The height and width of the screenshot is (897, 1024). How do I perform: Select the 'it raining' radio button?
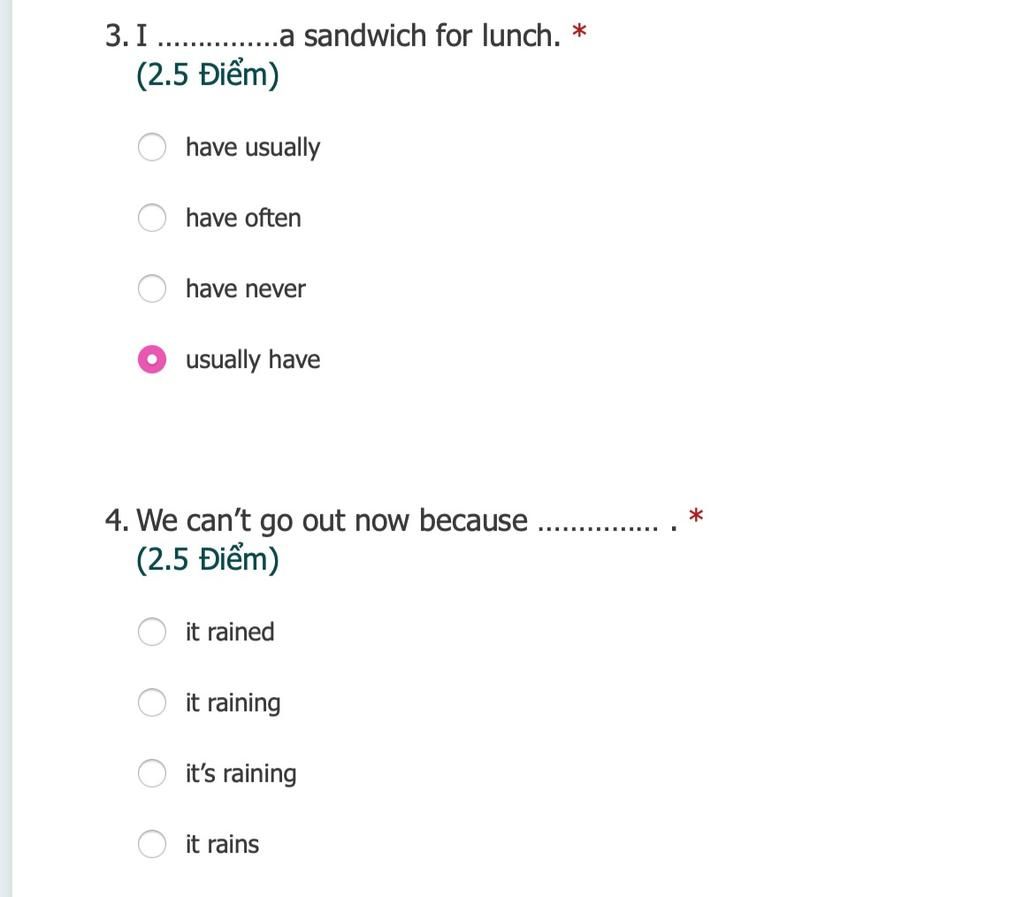coord(152,702)
